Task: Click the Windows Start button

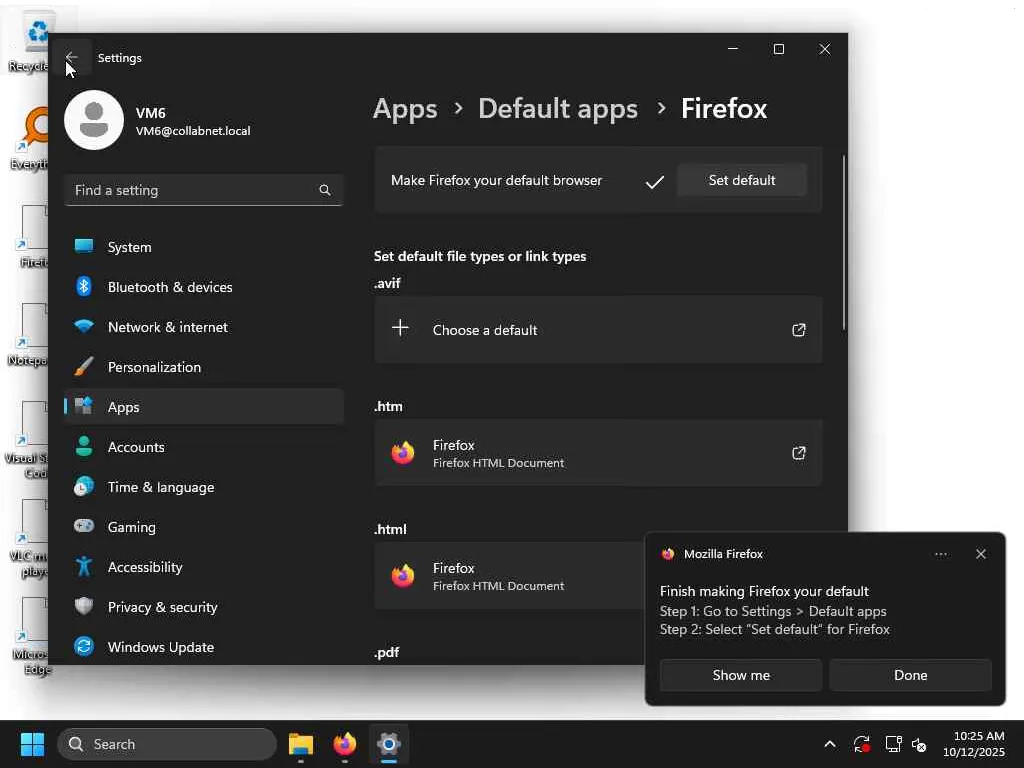Action: pos(32,744)
